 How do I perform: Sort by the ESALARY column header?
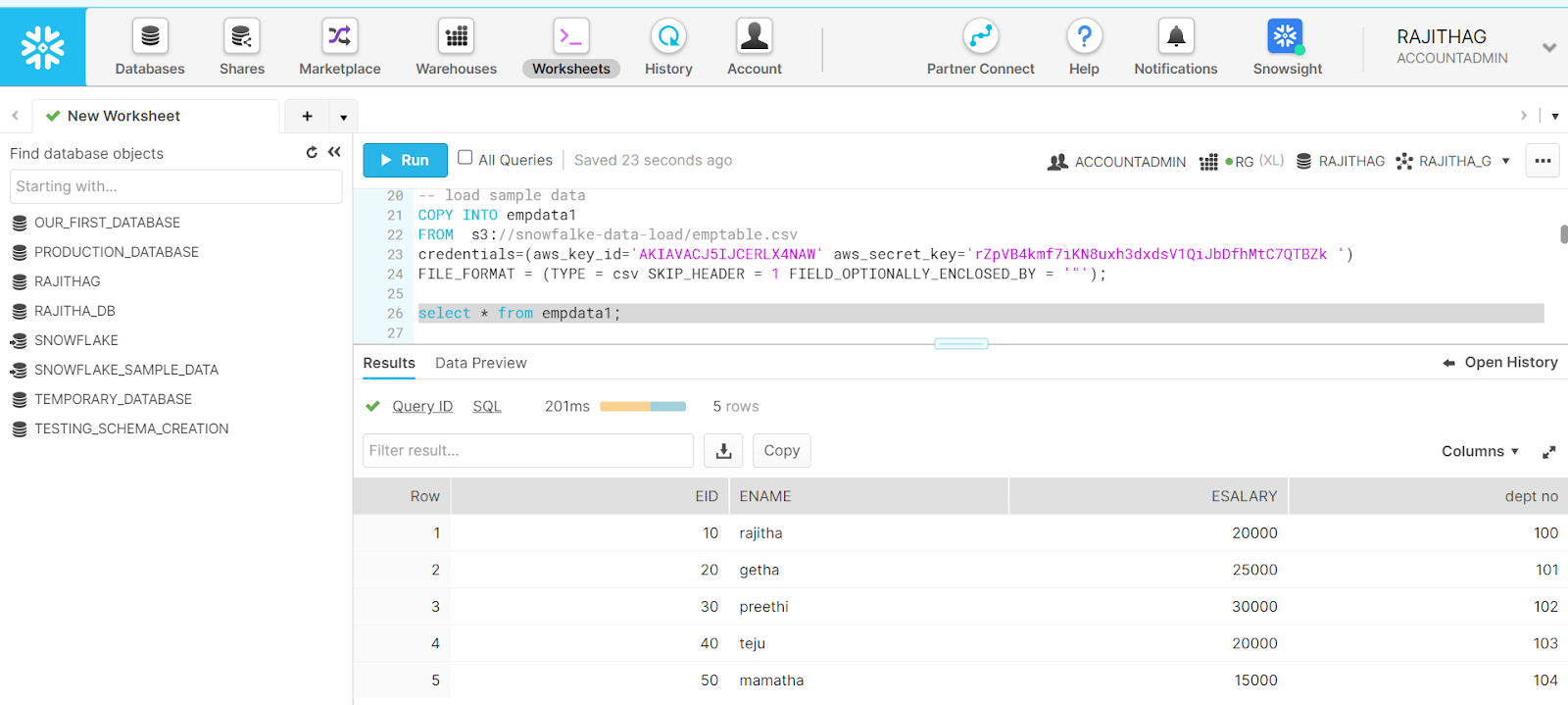click(x=1149, y=496)
